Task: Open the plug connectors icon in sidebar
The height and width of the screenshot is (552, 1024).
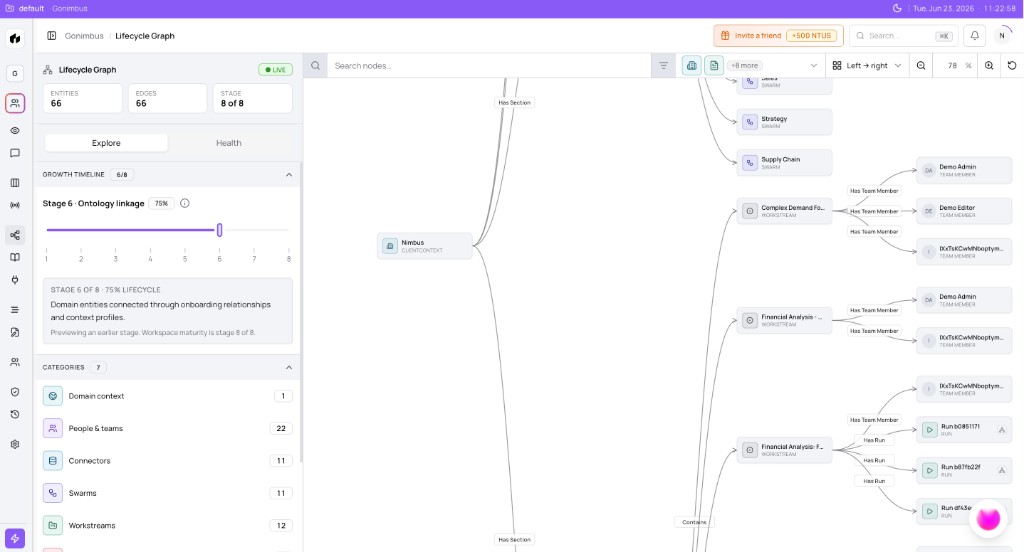Action: click(15, 280)
